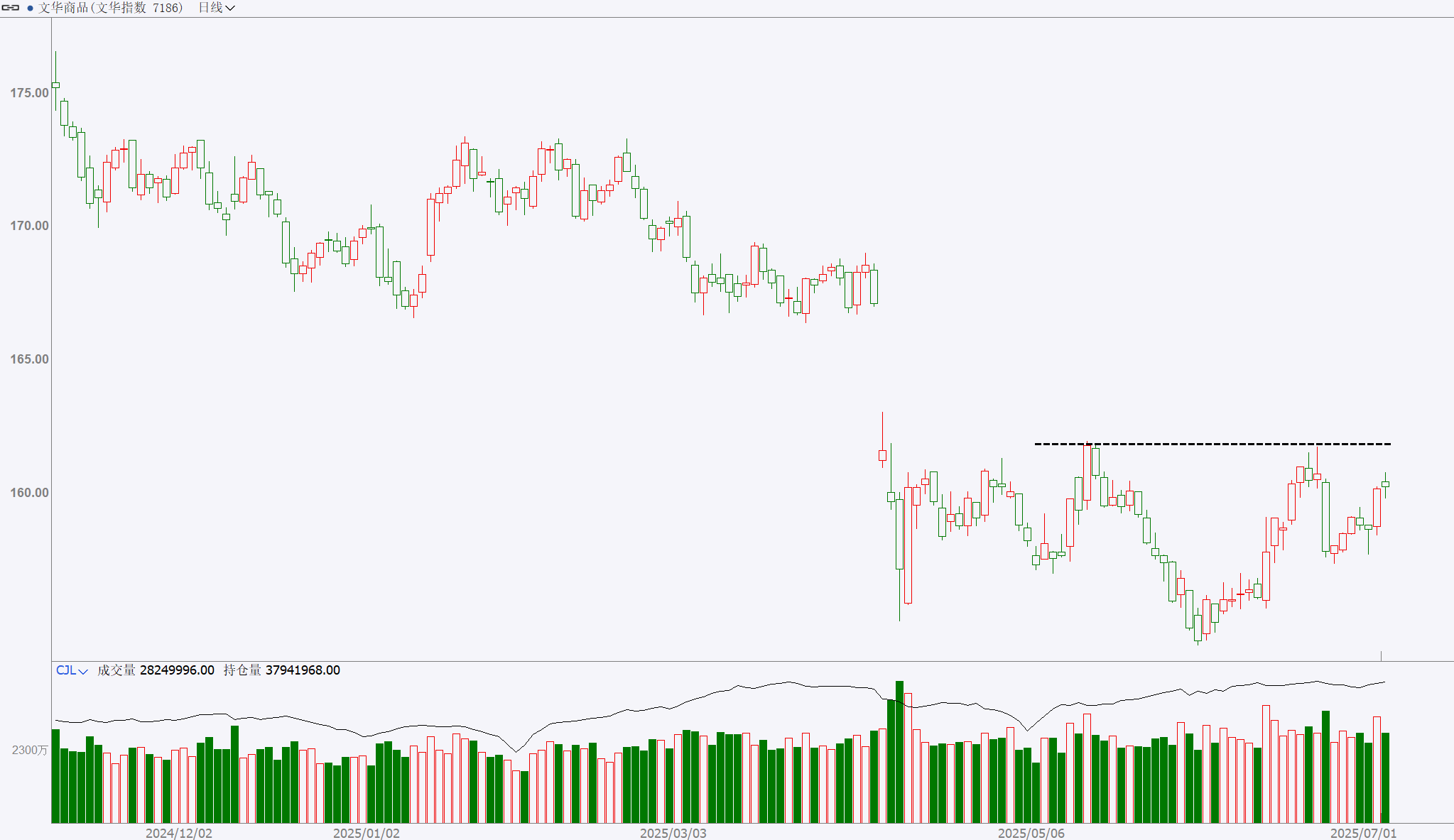The width and height of the screenshot is (1454, 840).
Task: Open the CJL indicator dropdown
Action: [x=72, y=670]
